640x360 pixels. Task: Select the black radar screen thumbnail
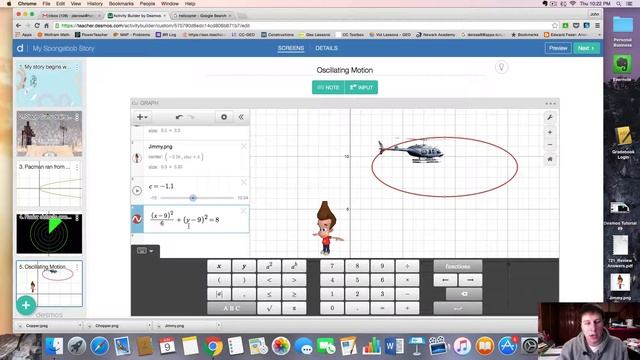coord(49,234)
